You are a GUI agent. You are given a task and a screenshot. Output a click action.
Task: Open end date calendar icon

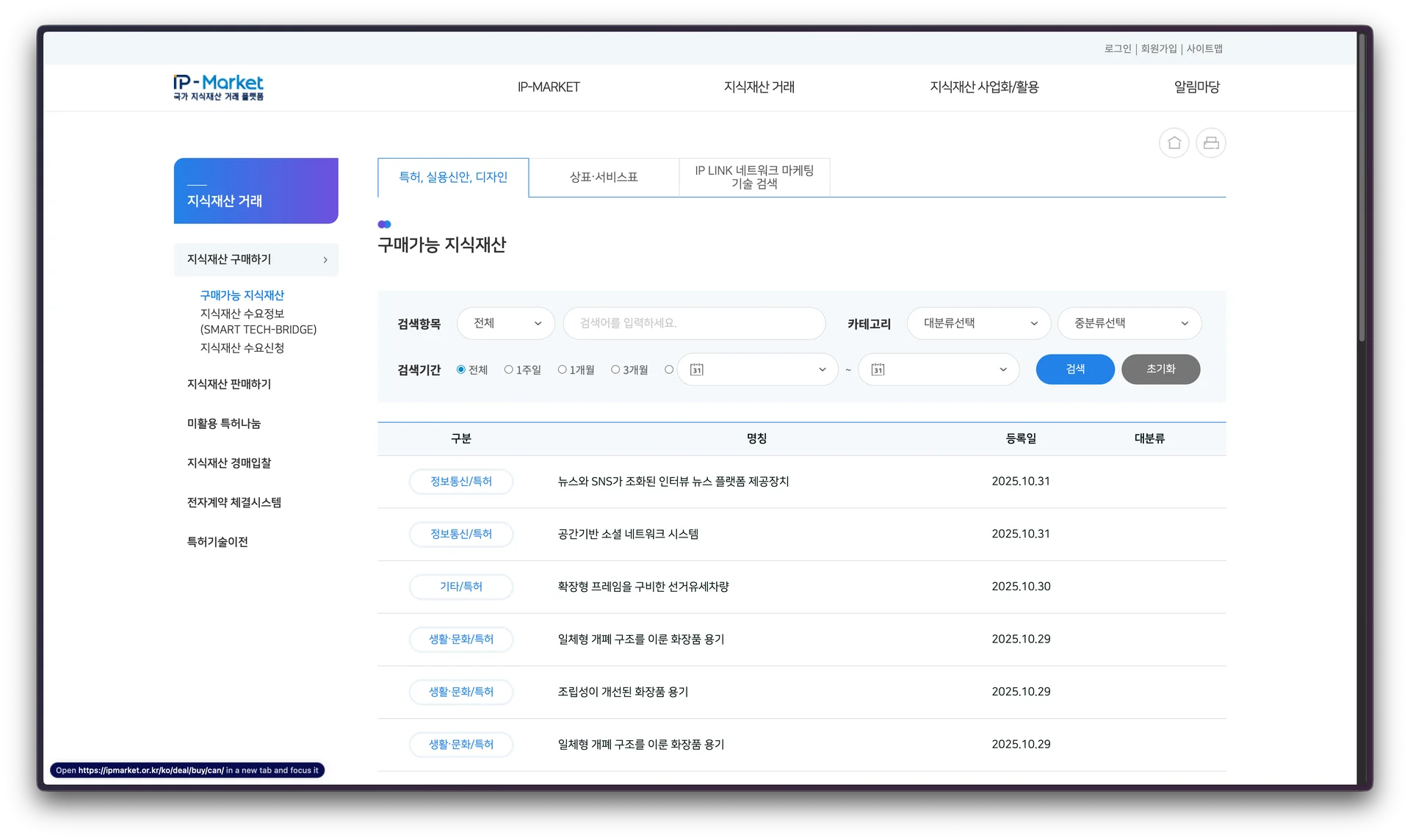point(878,369)
